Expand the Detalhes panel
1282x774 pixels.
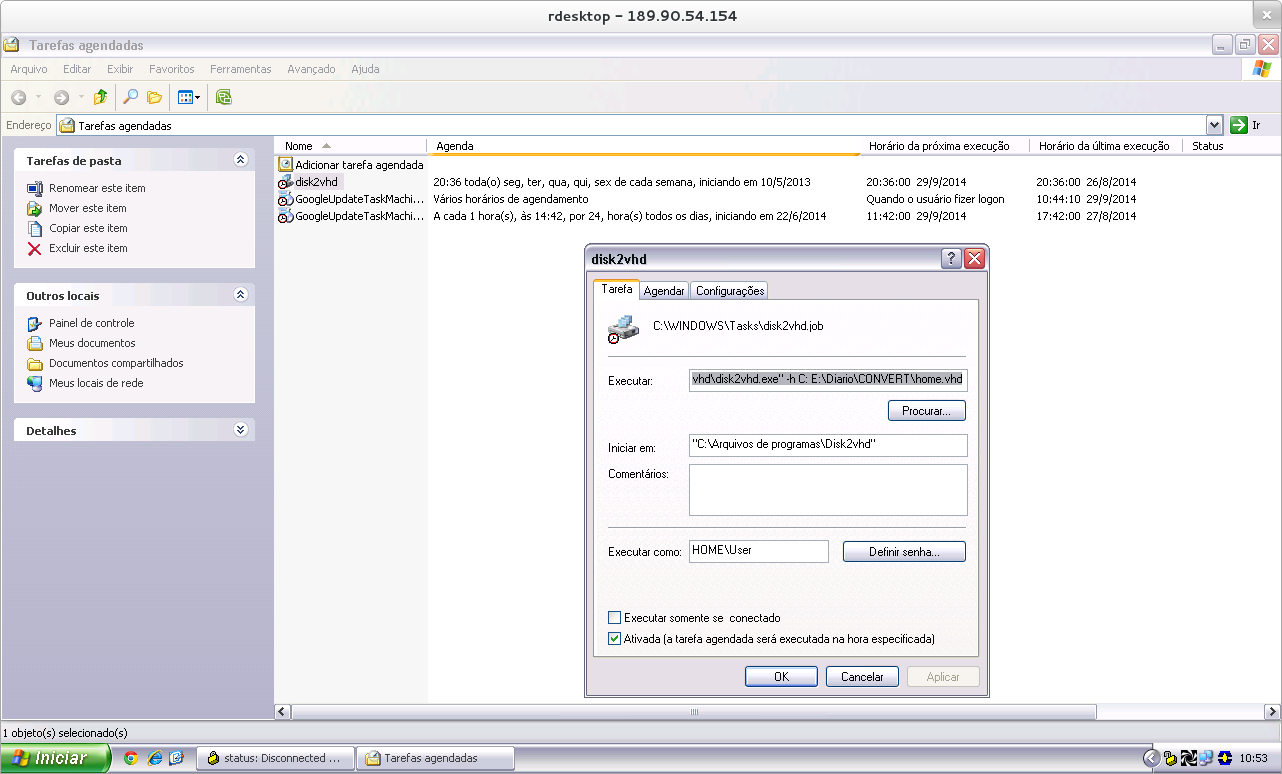click(x=240, y=430)
